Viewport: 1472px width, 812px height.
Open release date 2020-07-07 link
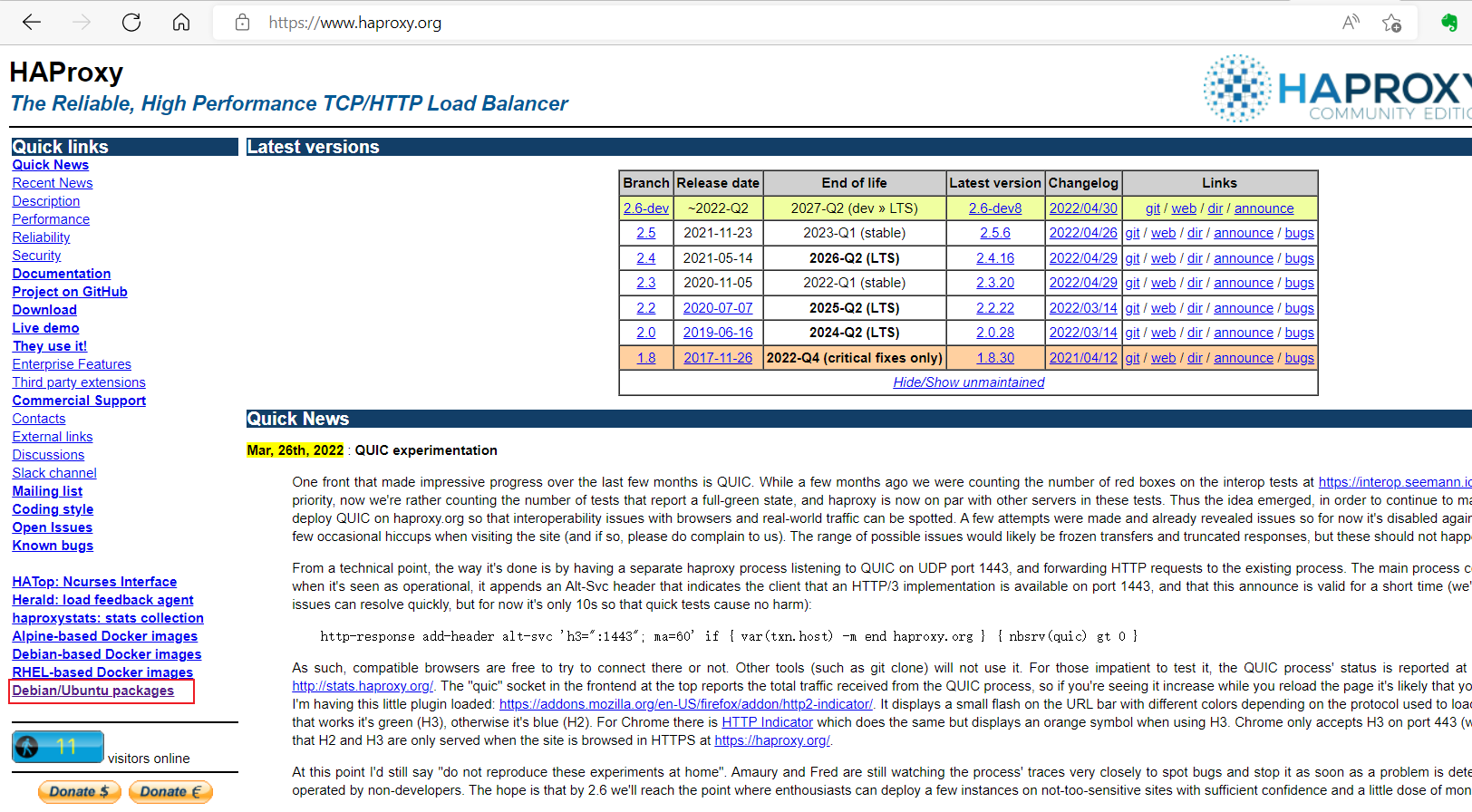pyautogui.click(x=718, y=308)
